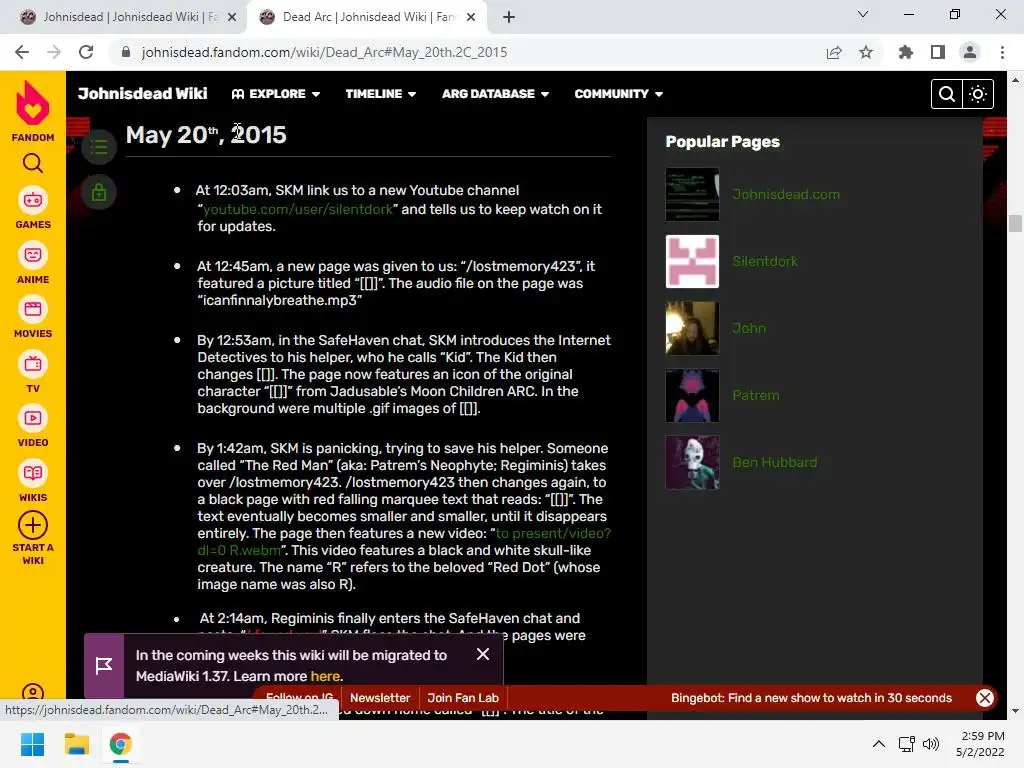
Task: Open the Silentdork popular page
Action: (x=765, y=261)
